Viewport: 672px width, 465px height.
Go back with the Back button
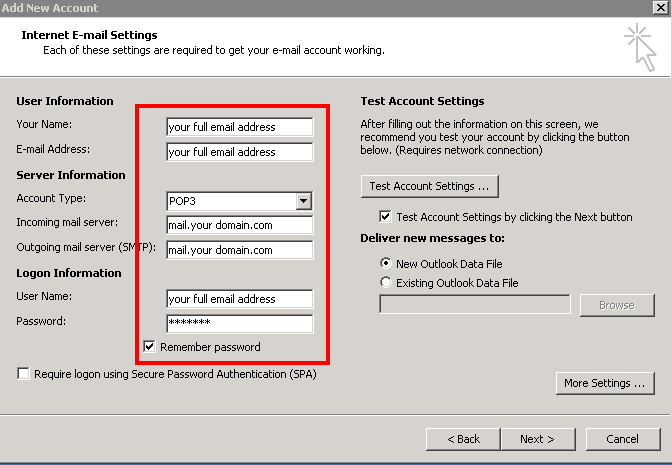pyautogui.click(x=463, y=439)
